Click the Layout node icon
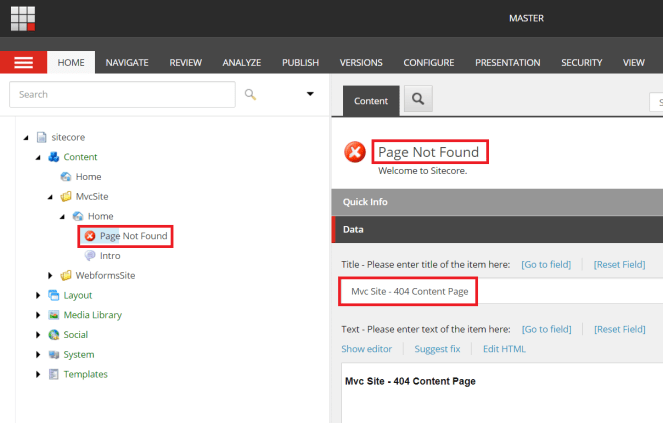 (x=54, y=295)
